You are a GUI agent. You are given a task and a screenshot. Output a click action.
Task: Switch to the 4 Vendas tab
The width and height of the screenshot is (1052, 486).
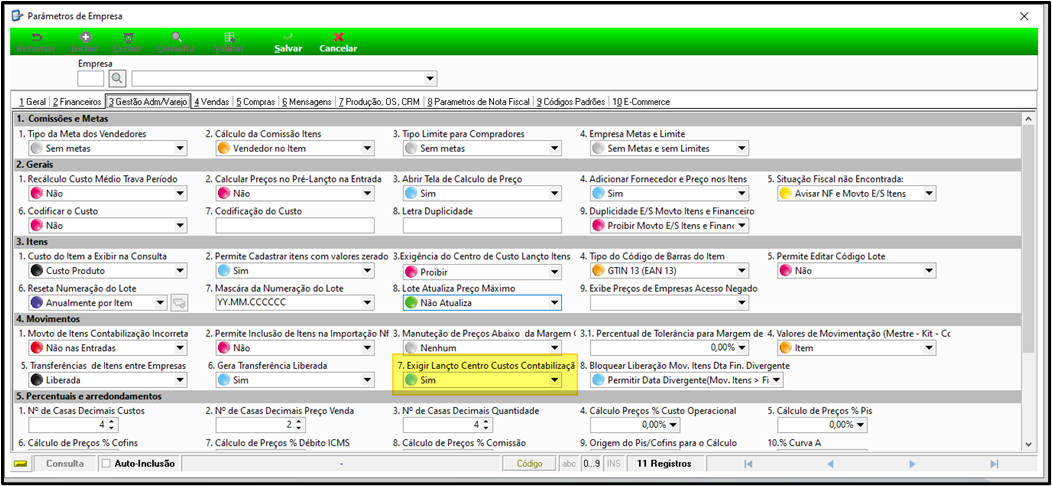211,102
